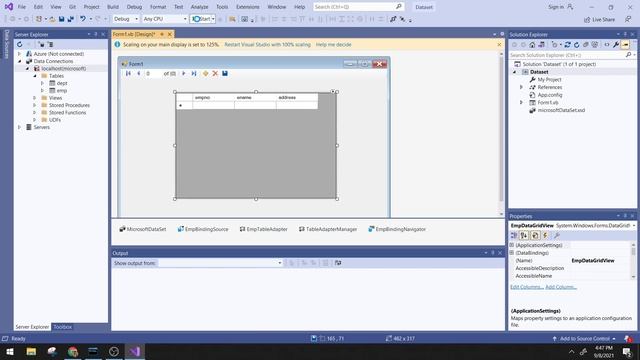
Task: Click the Save Data navigator icon
Action: [x=225, y=73]
